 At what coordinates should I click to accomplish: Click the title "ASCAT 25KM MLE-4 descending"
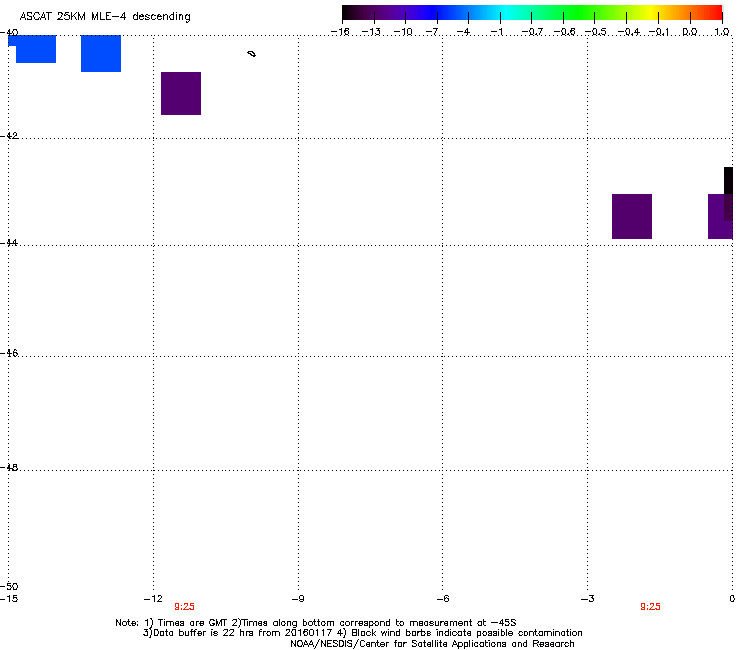[105, 17]
